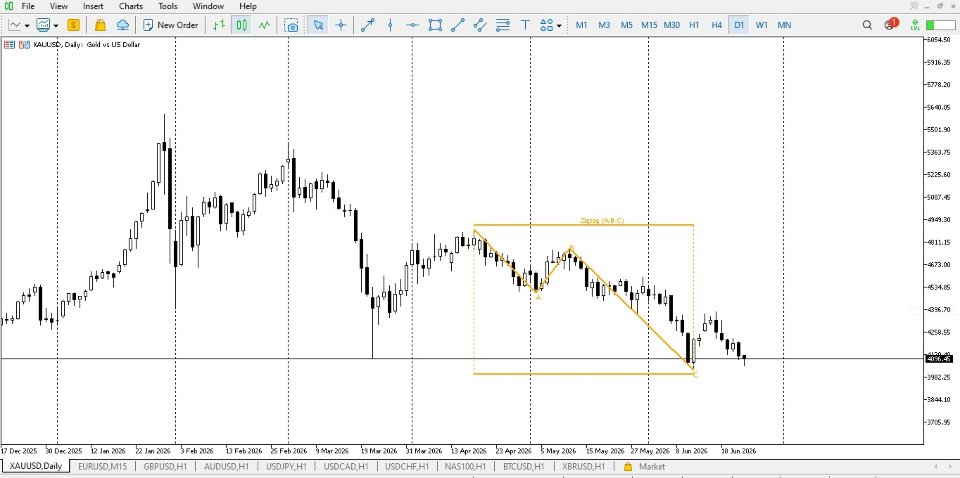
Task: Select the trendline with arrow tool
Action: [367, 25]
